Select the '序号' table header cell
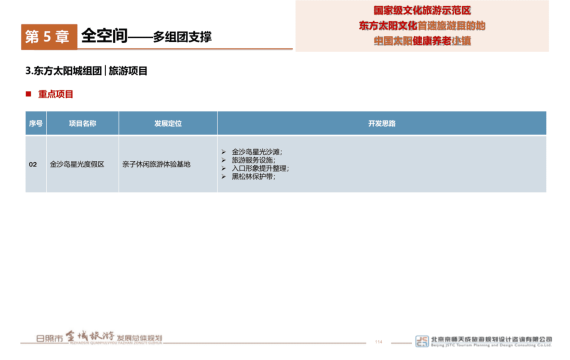The image size is (570, 360). [36, 123]
